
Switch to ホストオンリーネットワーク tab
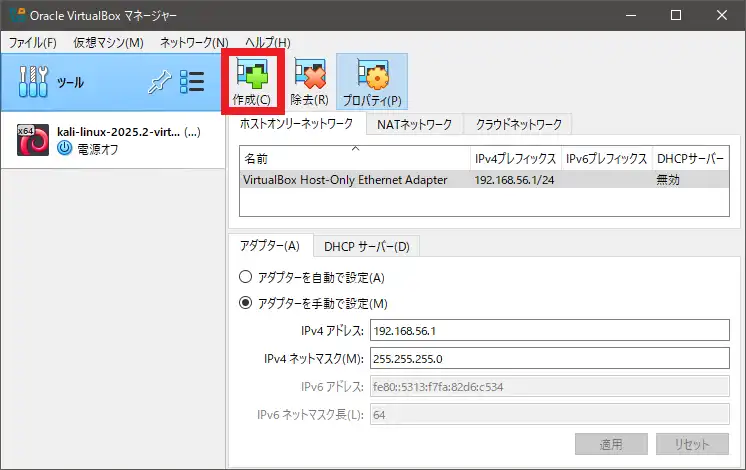click(x=296, y=124)
